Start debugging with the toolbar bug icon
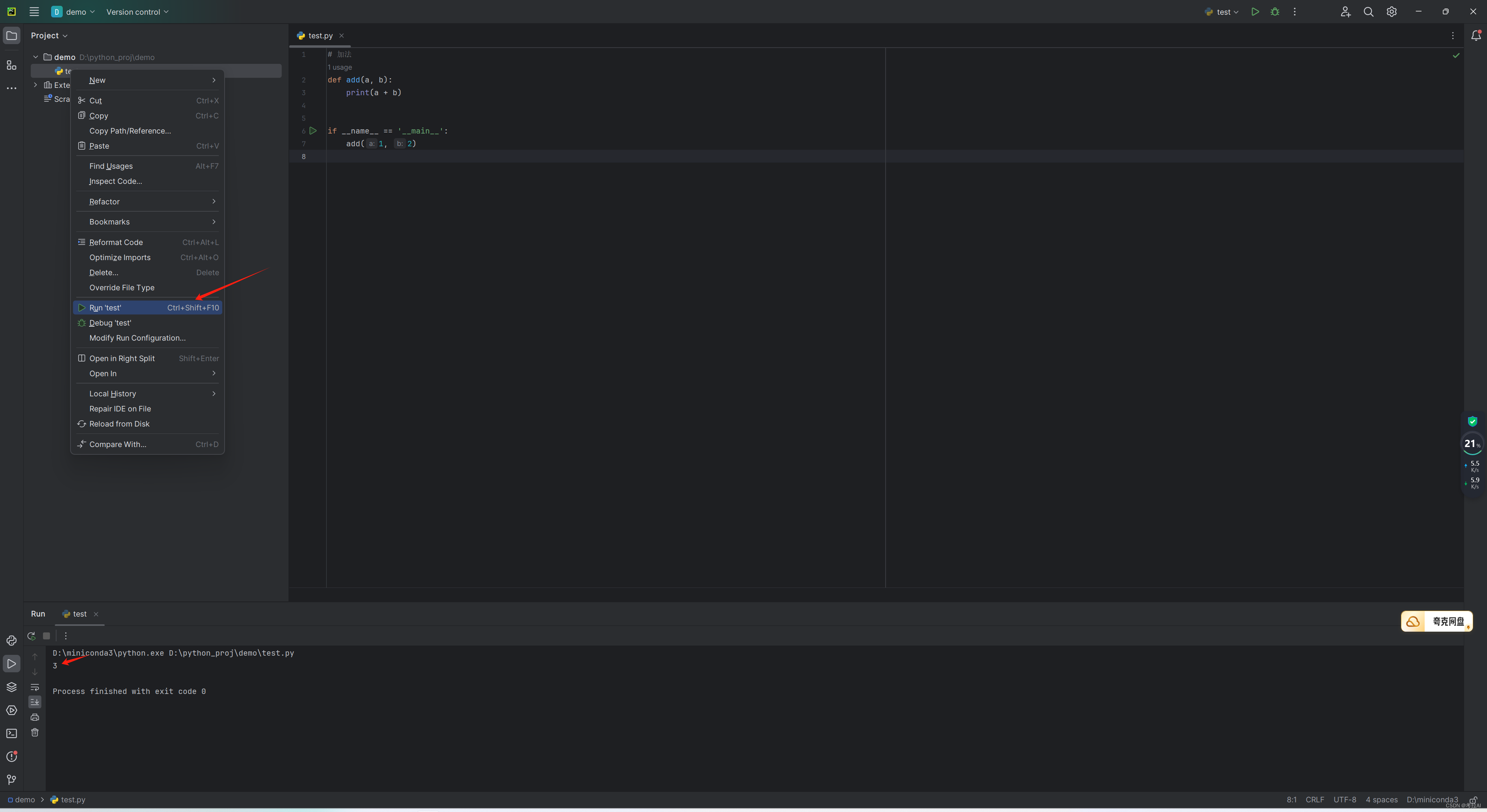 [1275, 12]
